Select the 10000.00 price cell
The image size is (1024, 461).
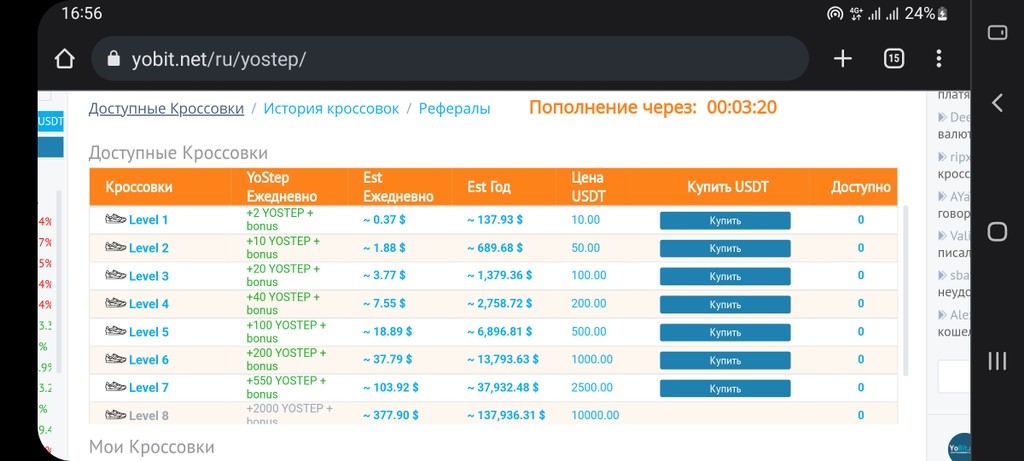[x=595, y=415]
